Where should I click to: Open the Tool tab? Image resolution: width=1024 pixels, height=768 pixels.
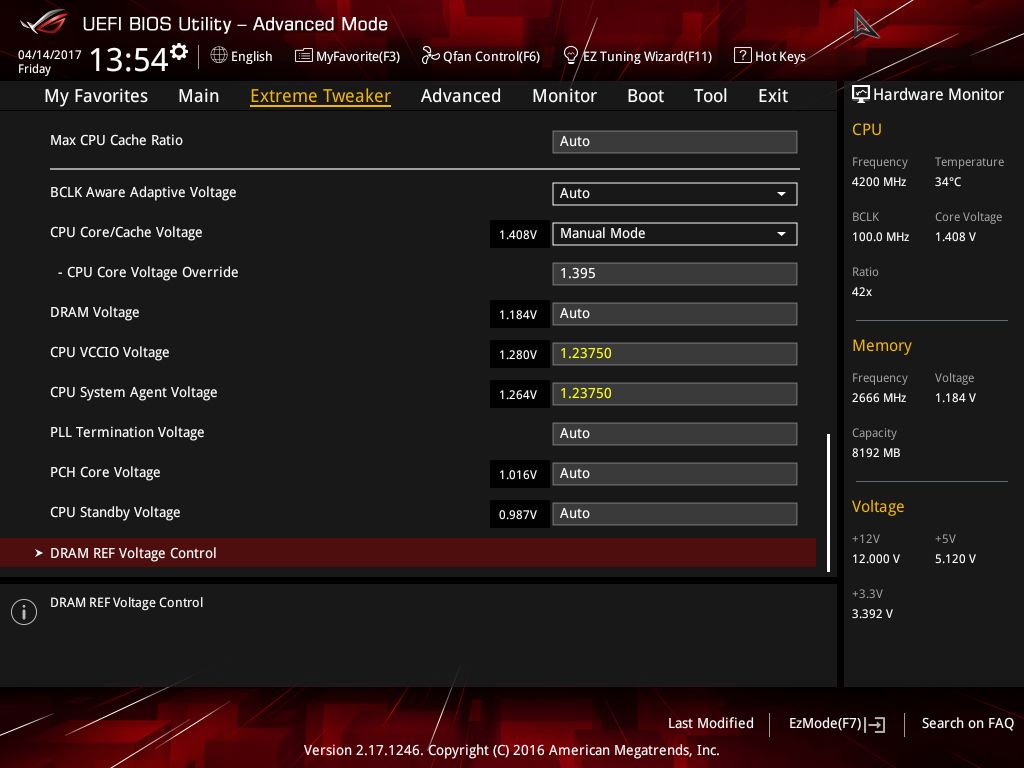tap(711, 96)
